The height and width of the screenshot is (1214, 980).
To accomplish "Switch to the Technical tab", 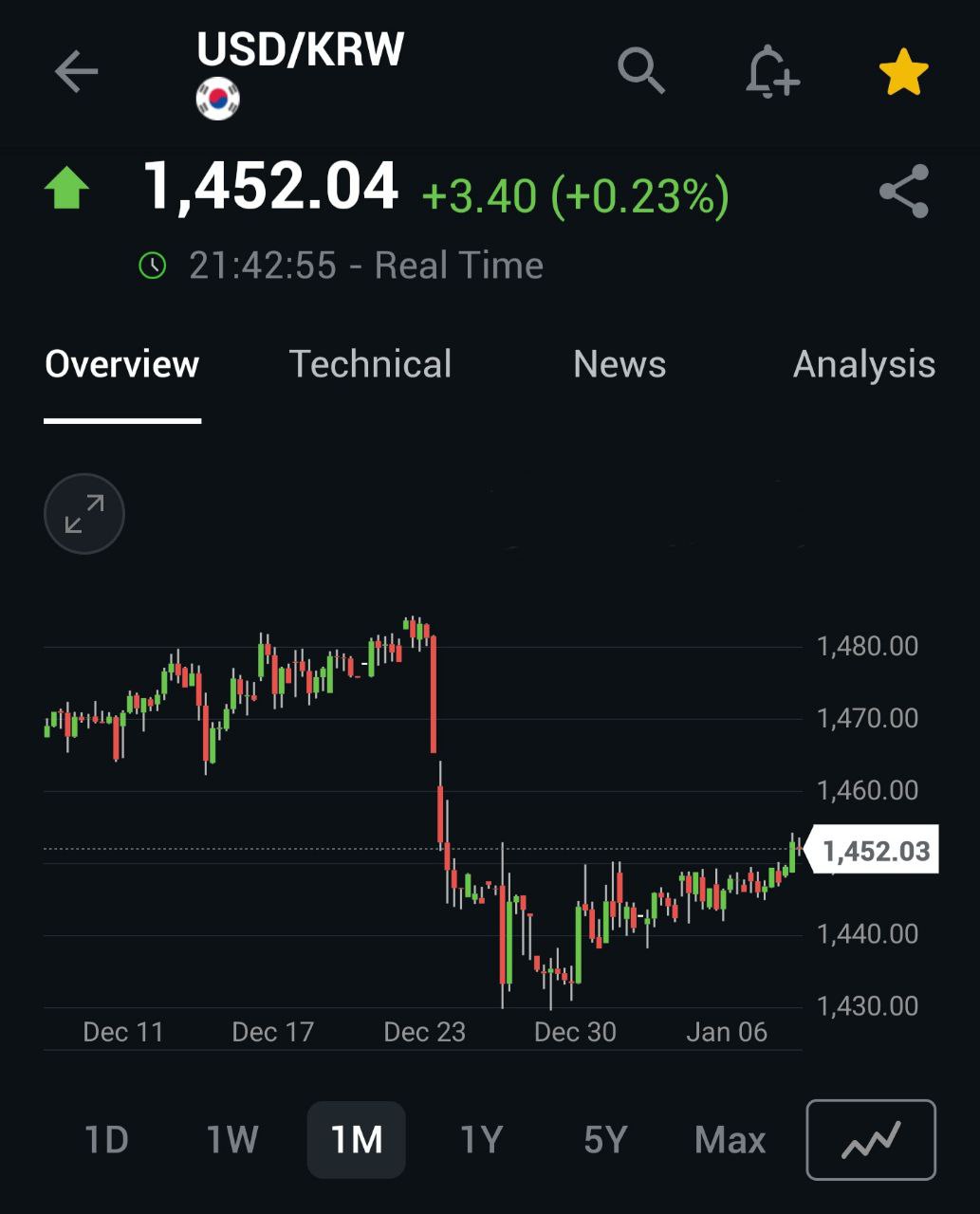I will click(x=370, y=365).
